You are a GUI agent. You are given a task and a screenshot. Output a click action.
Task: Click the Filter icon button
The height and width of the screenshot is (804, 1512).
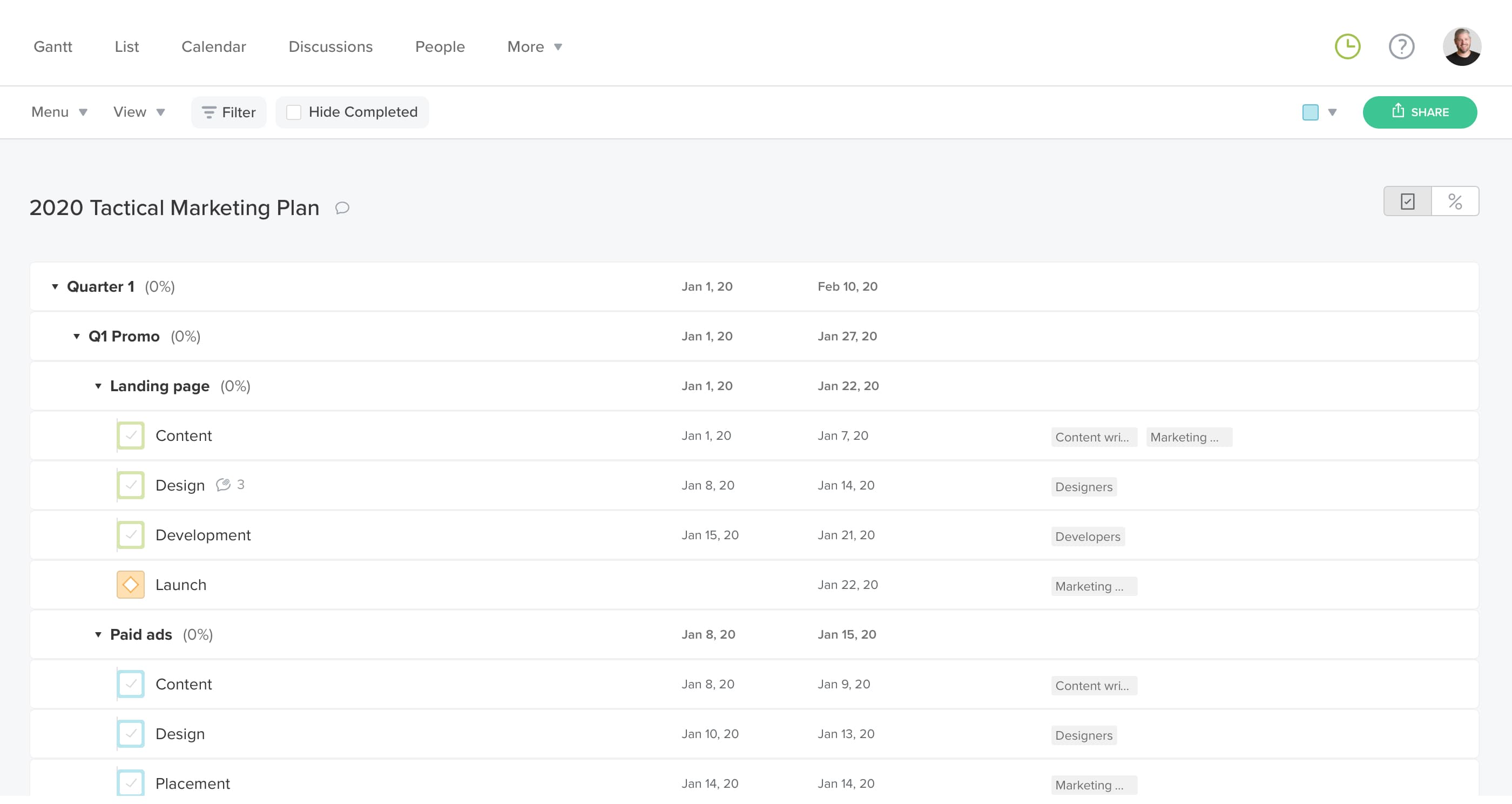(x=228, y=112)
